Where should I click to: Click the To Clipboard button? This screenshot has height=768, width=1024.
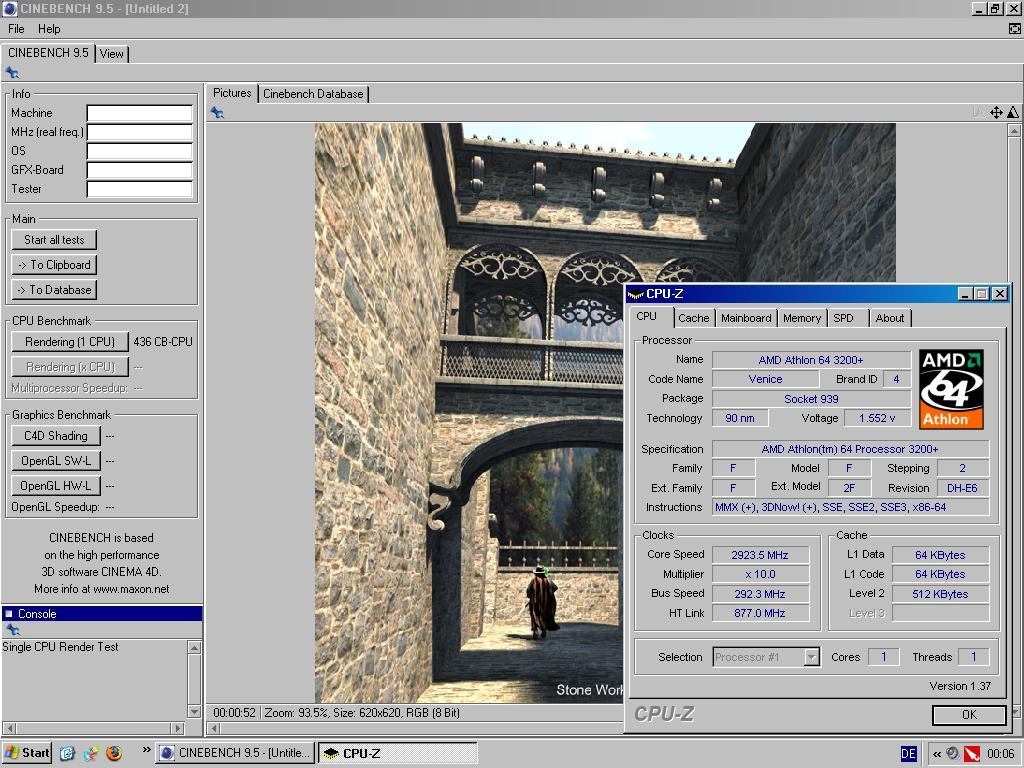pyautogui.click(x=54, y=264)
